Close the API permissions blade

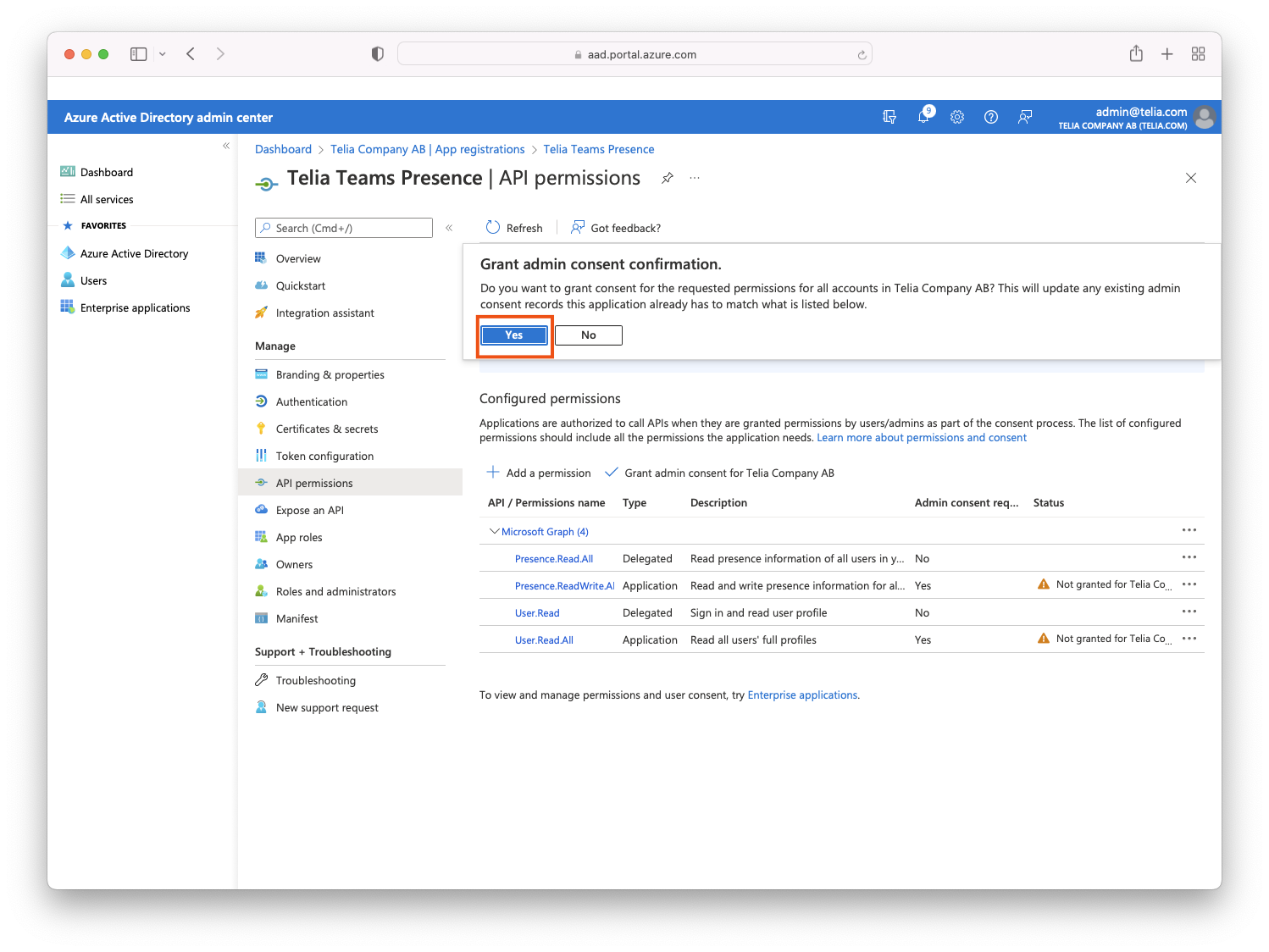coord(1191,178)
